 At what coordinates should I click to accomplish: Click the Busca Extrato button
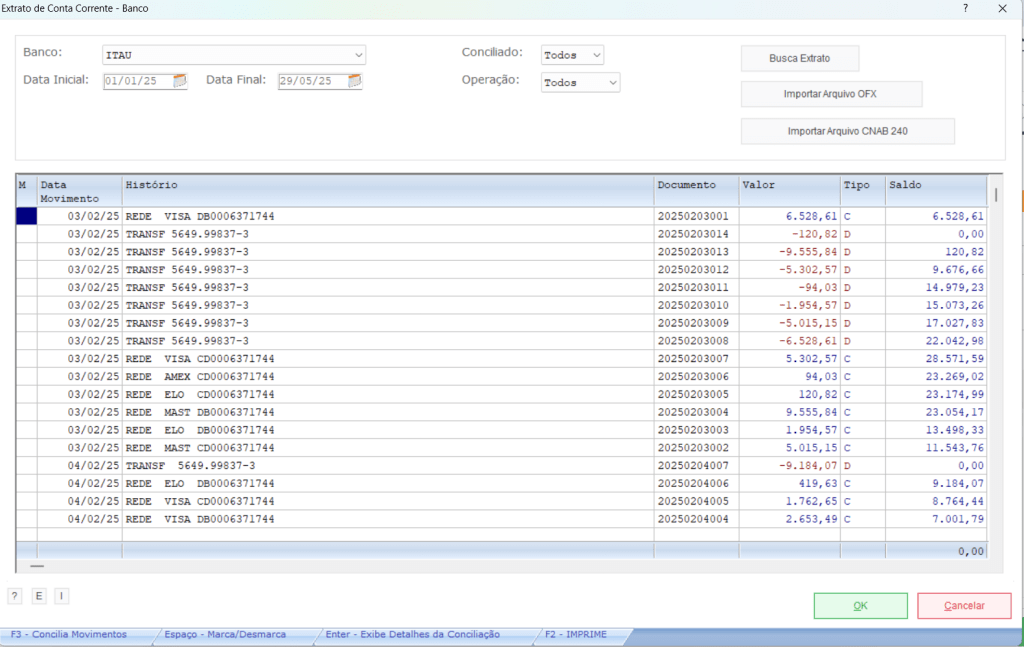point(799,59)
